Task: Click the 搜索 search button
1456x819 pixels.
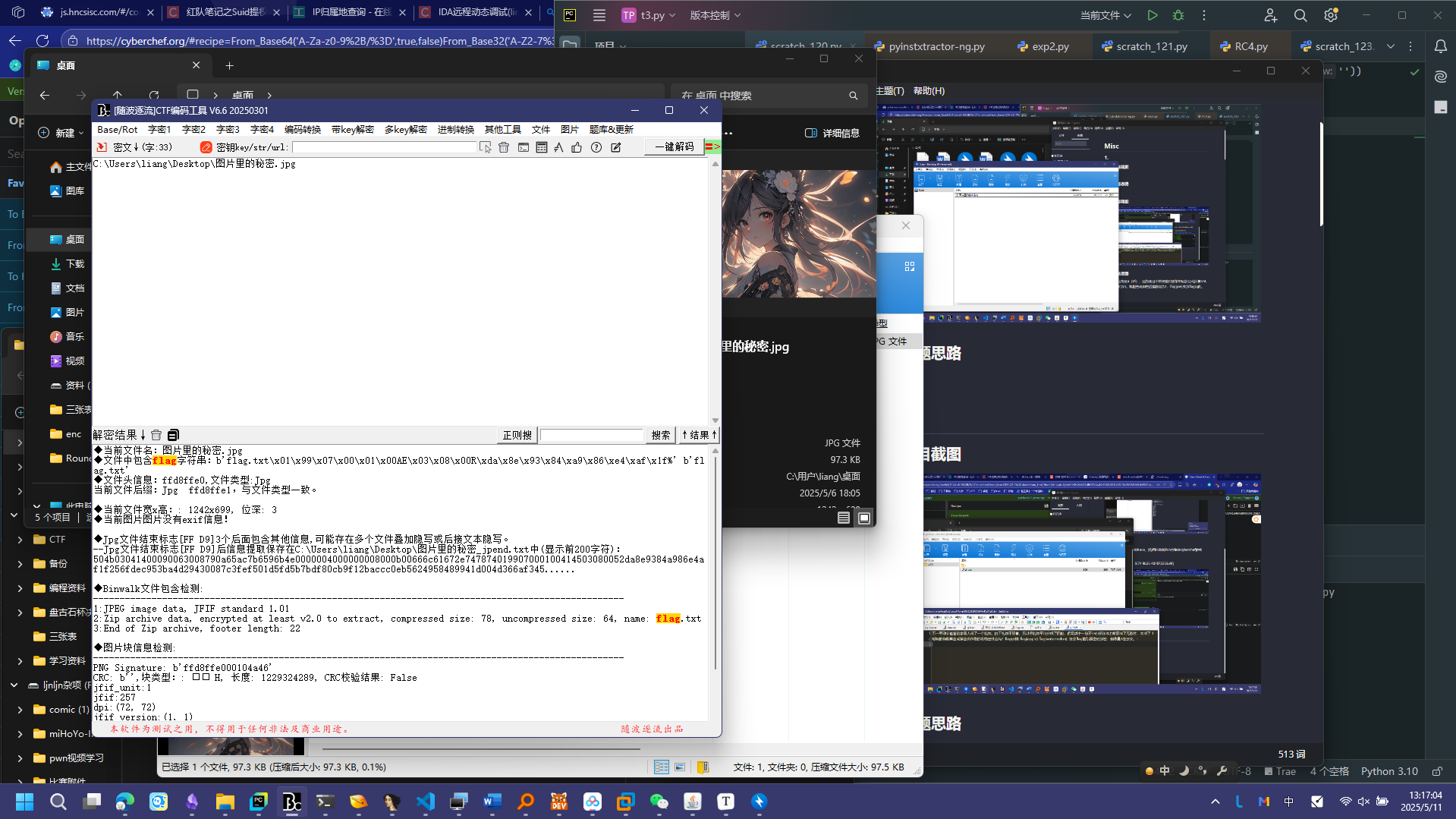Action: point(661,435)
